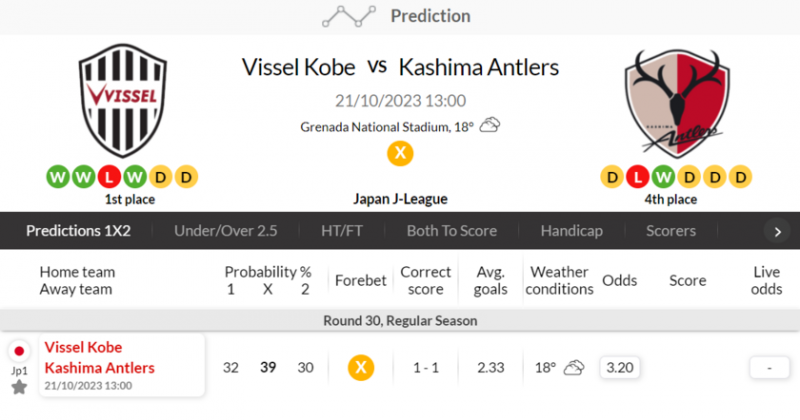800x420 pixels.
Task: Open the Both To Score tab
Action: (451, 230)
